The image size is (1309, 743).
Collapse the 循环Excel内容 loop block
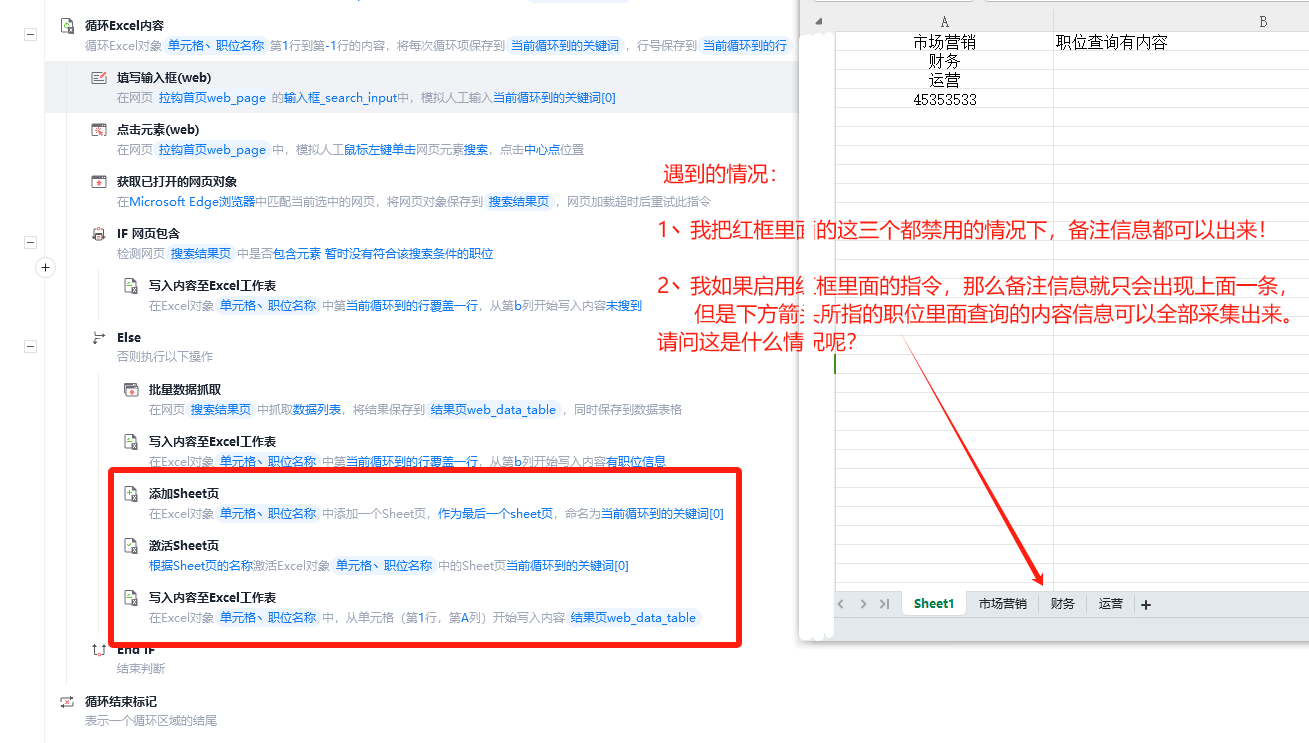[x=30, y=34]
